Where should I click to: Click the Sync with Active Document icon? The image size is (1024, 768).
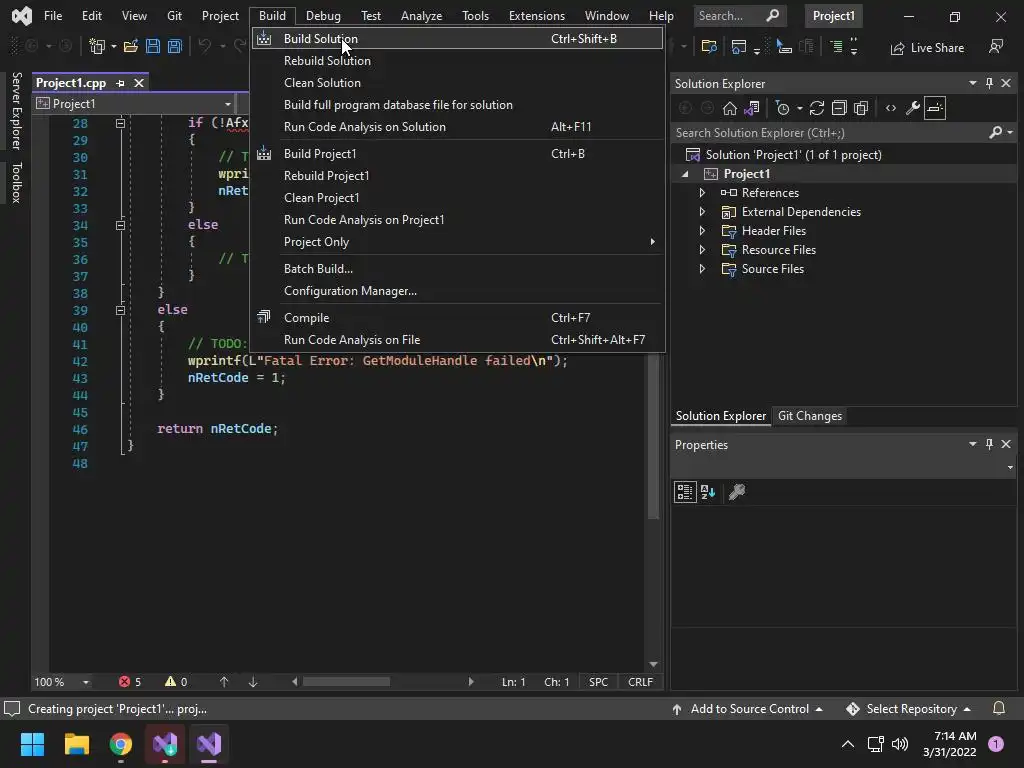pyautogui.click(x=817, y=108)
